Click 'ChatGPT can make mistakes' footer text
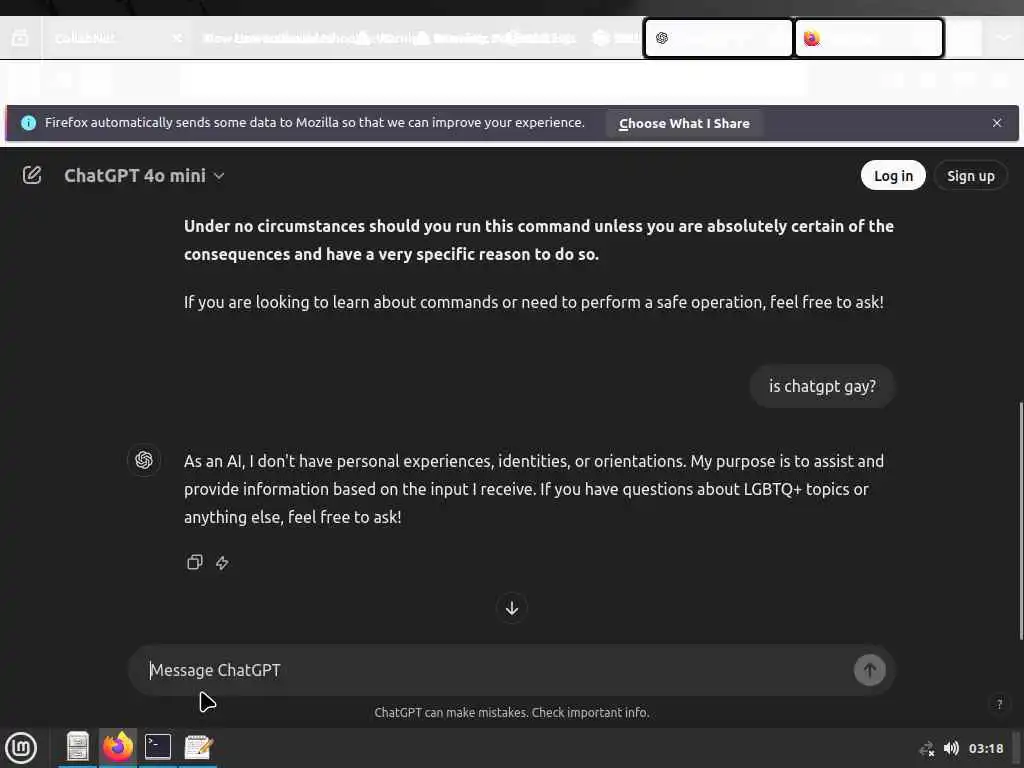This screenshot has height=768, width=1024. (x=511, y=712)
